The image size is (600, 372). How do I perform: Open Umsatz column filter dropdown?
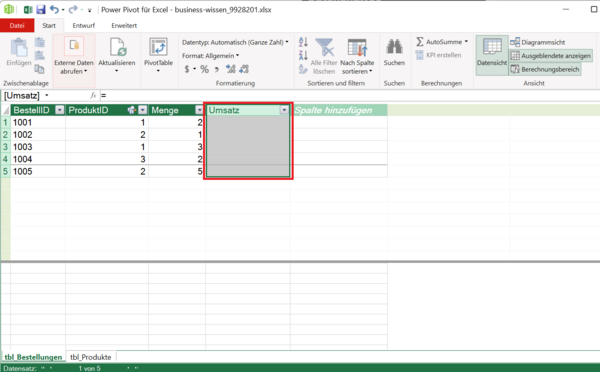pyautogui.click(x=284, y=110)
